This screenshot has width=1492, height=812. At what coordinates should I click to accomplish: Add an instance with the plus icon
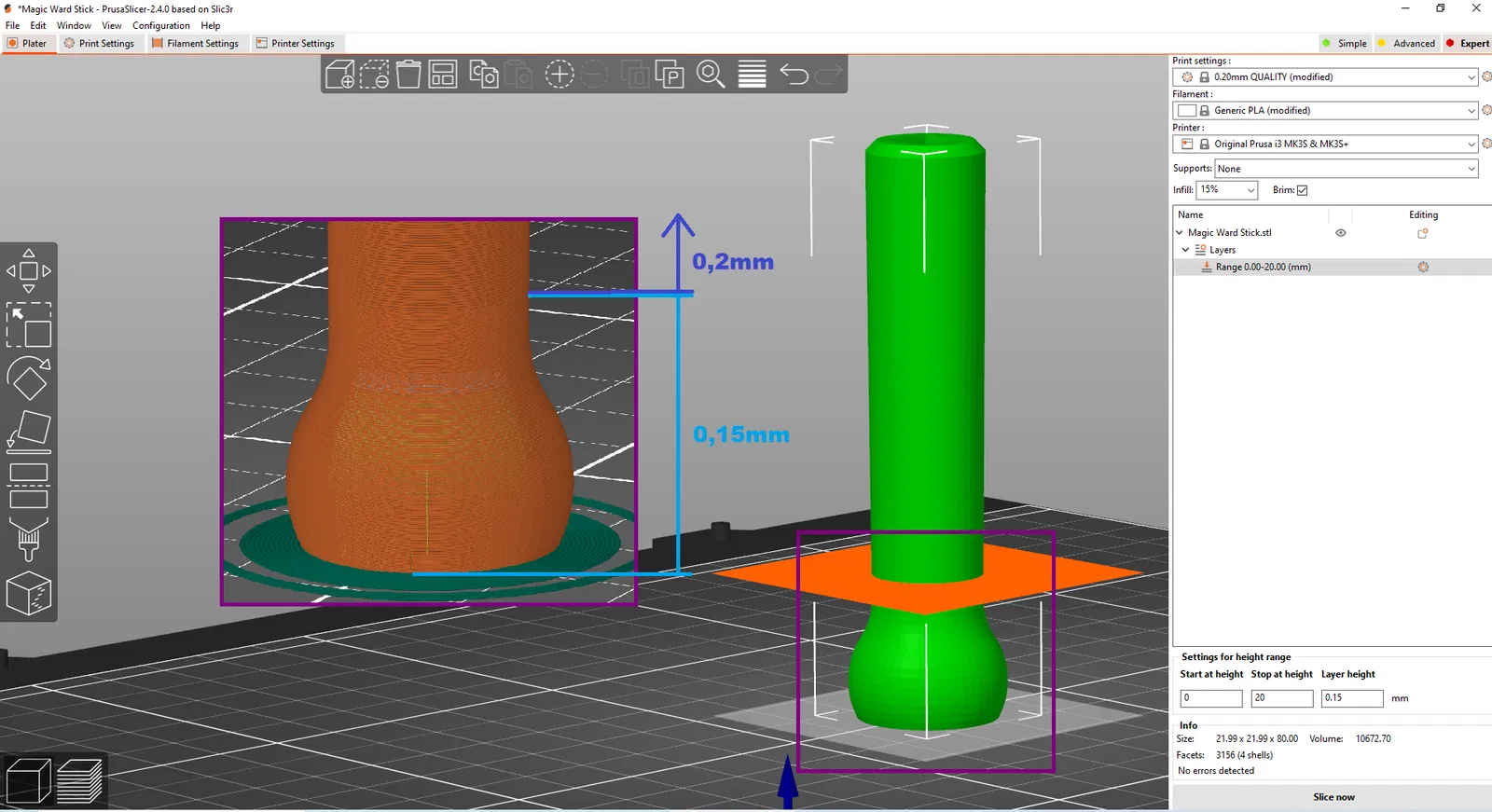[x=559, y=75]
